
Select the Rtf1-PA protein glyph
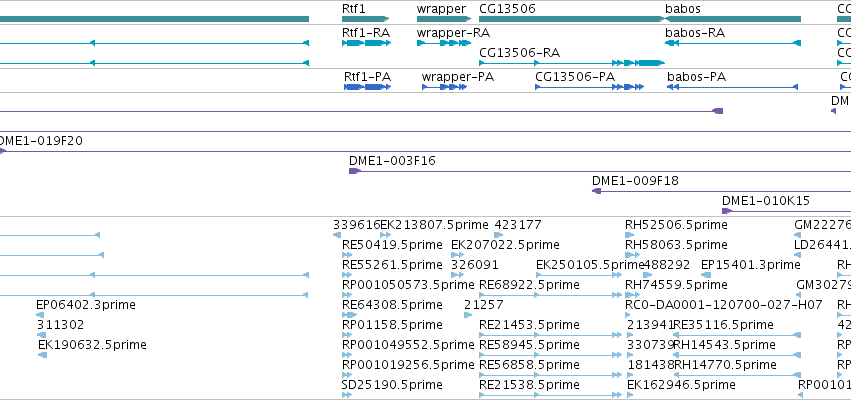pos(367,87)
